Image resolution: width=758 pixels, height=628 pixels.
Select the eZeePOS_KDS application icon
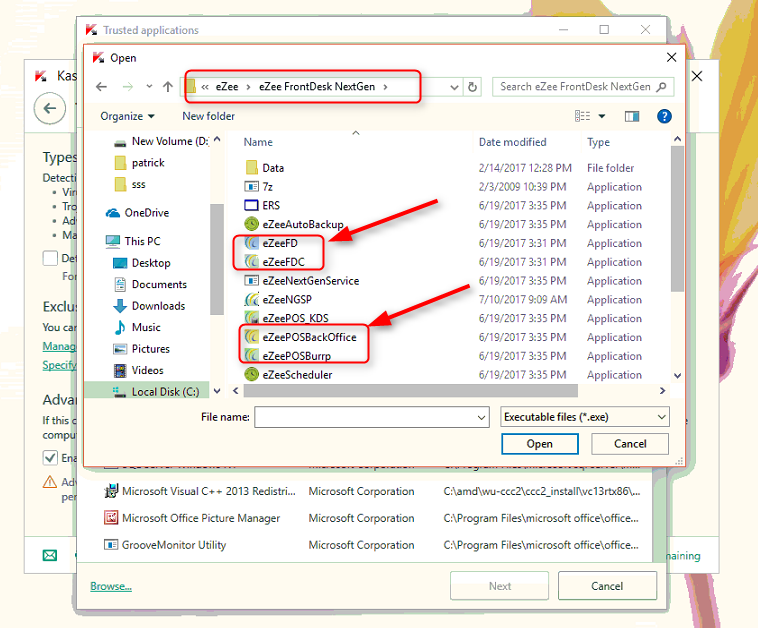click(x=251, y=318)
